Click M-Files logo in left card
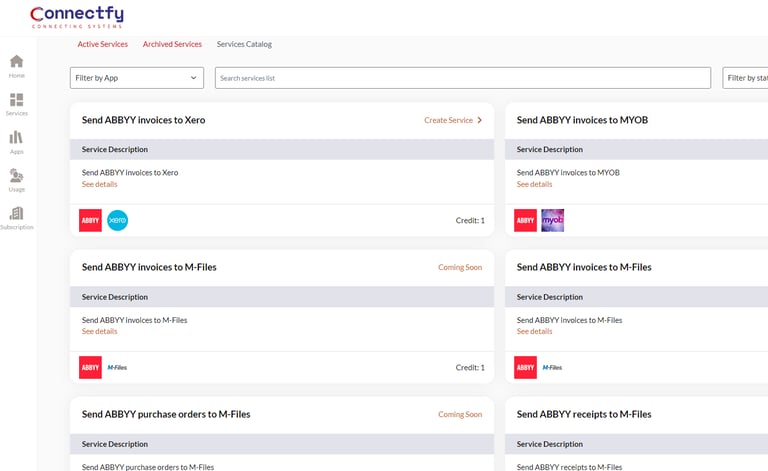This screenshot has width=768, height=471. [118, 368]
